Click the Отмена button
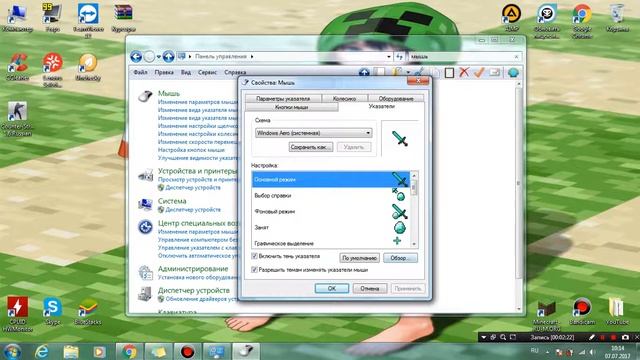The height and width of the screenshot is (360, 640). click(370, 288)
